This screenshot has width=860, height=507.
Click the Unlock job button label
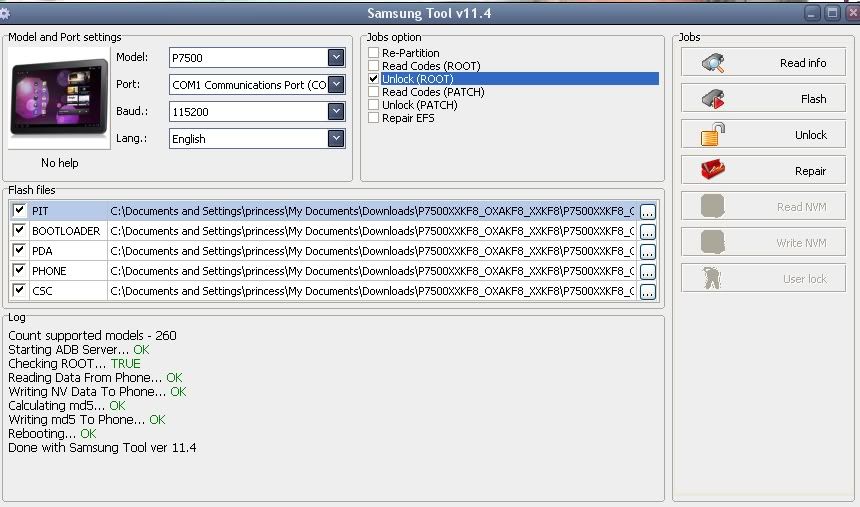coord(811,135)
